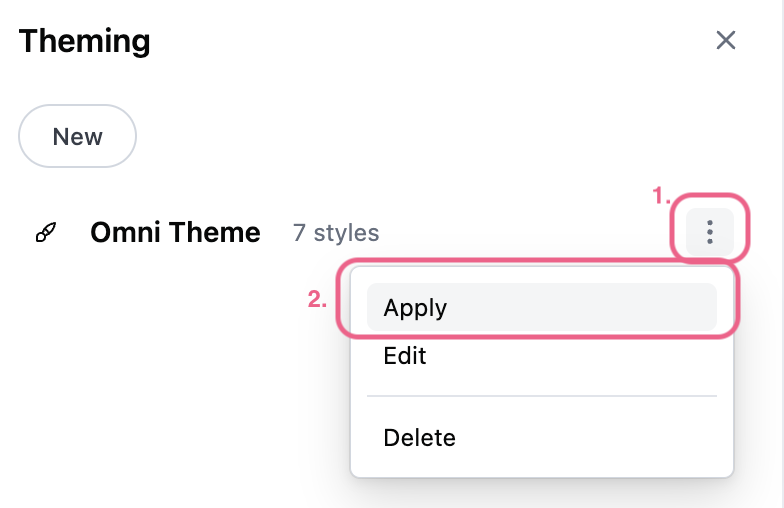Click the pink step 1 annotation label
The height and width of the screenshot is (508, 784).
pyautogui.click(x=661, y=196)
